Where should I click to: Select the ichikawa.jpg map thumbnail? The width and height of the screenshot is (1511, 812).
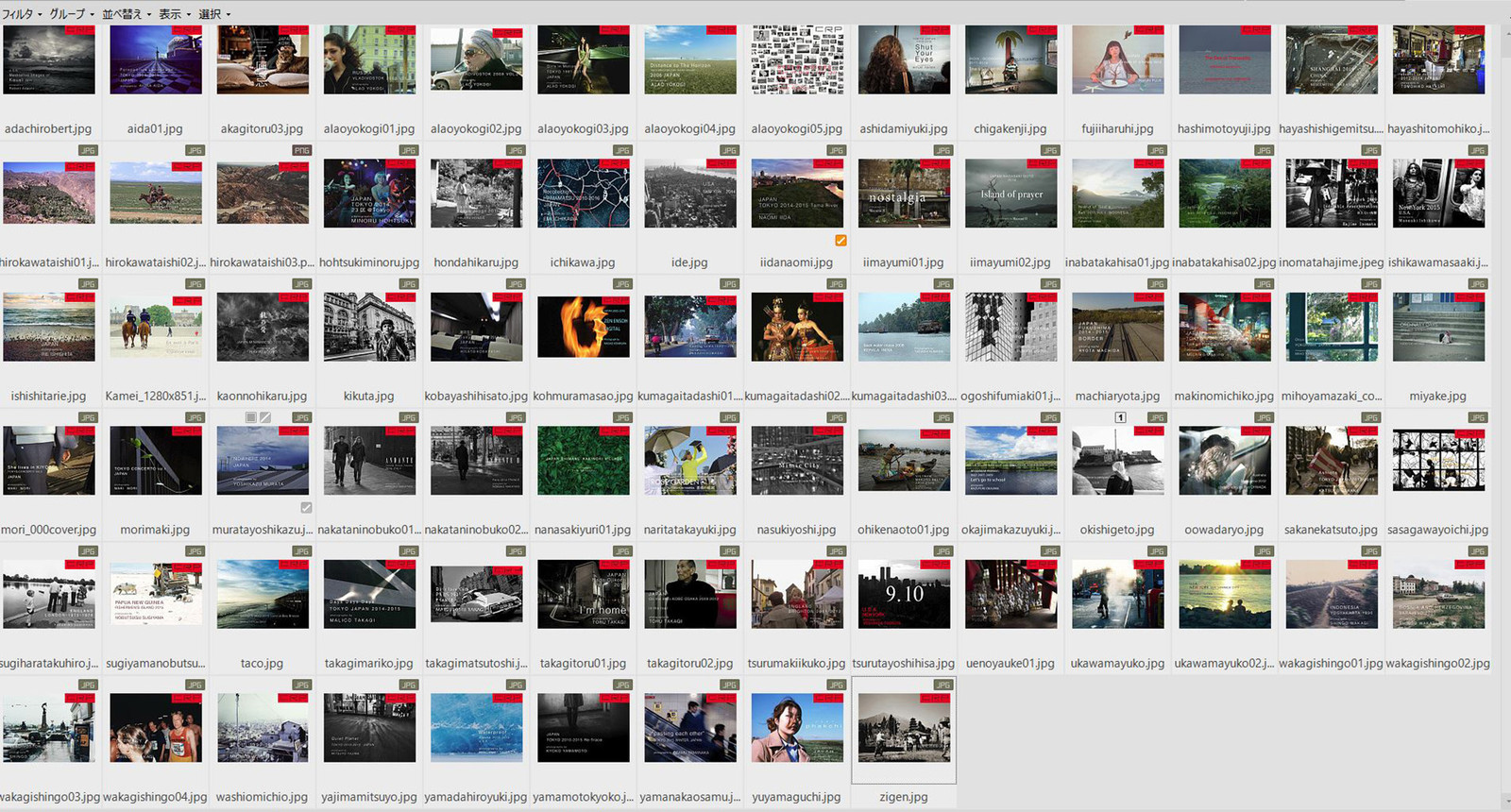(583, 194)
